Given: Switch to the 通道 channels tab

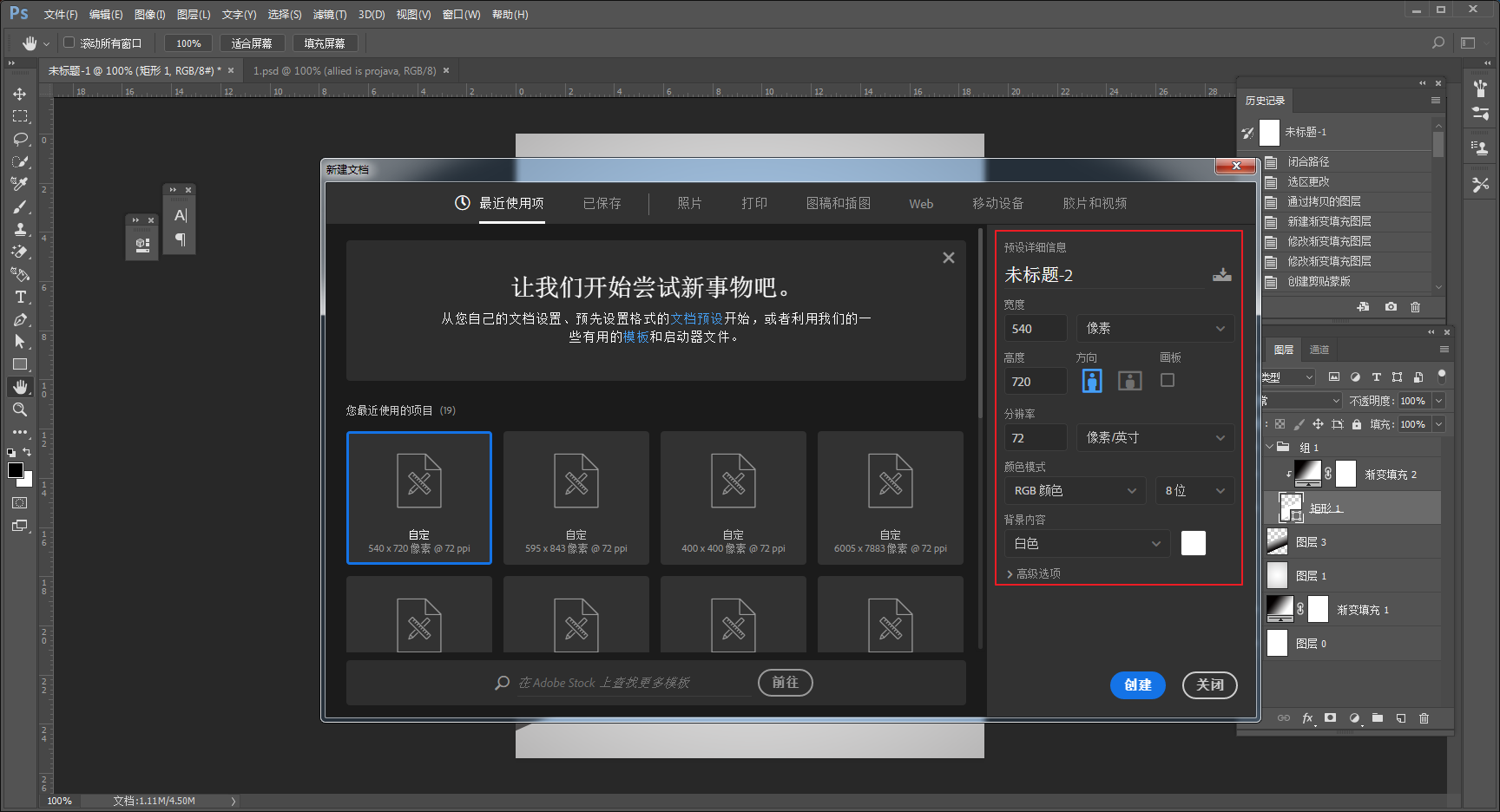Looking at the screenshot, I should coord(1319,350).
